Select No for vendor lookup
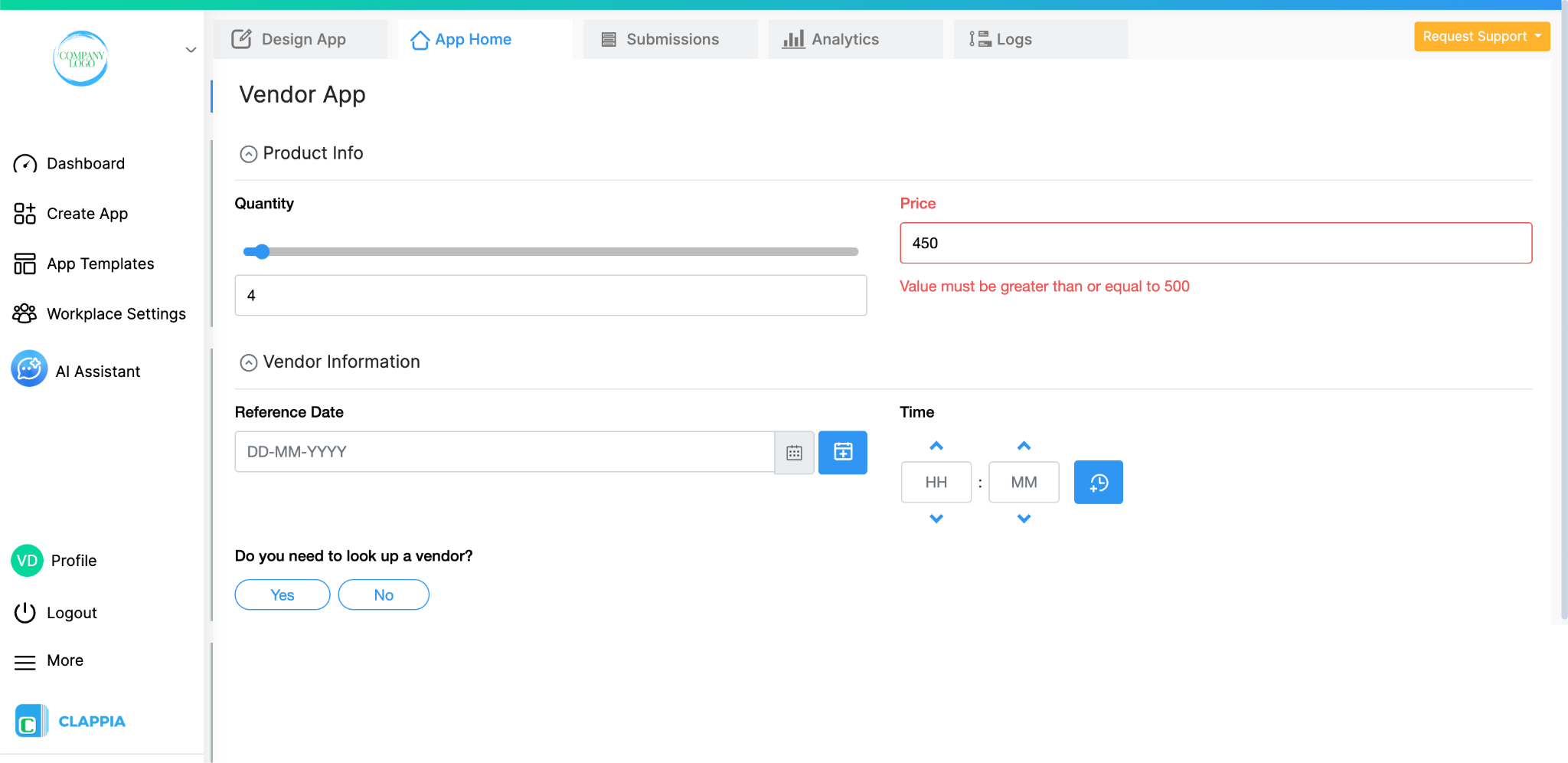1568x763 pixels. [383, 594]
